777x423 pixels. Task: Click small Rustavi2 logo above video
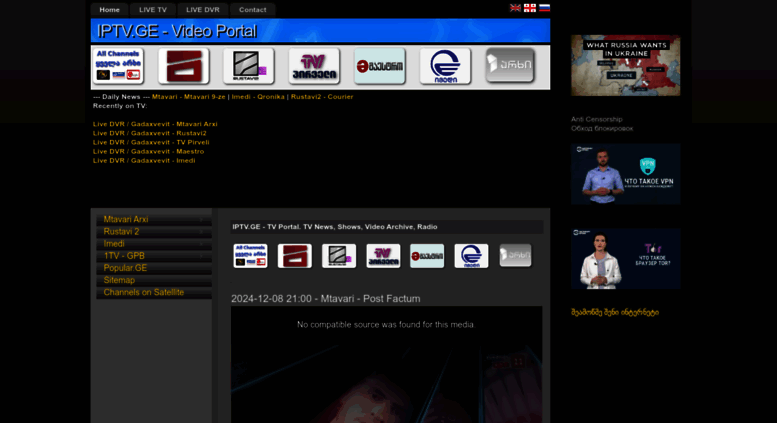(339, 256)
